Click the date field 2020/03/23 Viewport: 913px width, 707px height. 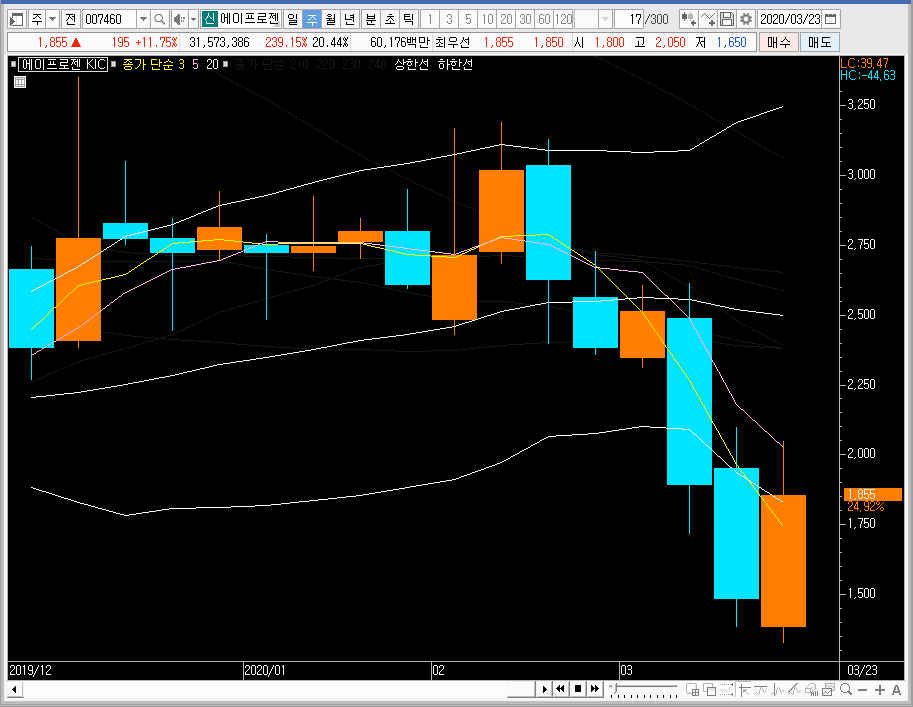click(790, 19)
